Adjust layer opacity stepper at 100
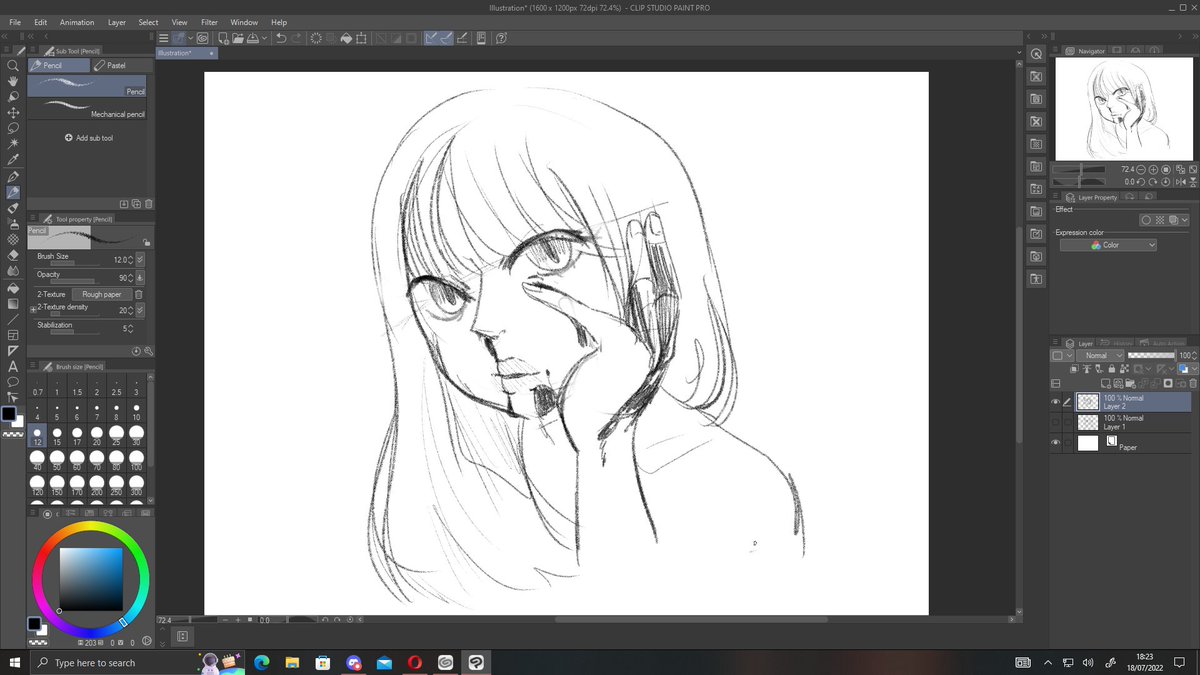 click(1195, 355)
